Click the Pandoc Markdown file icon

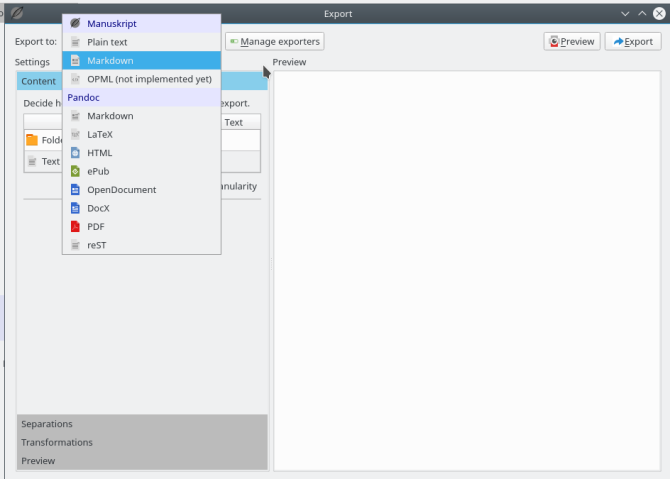(x=75, y=116)
